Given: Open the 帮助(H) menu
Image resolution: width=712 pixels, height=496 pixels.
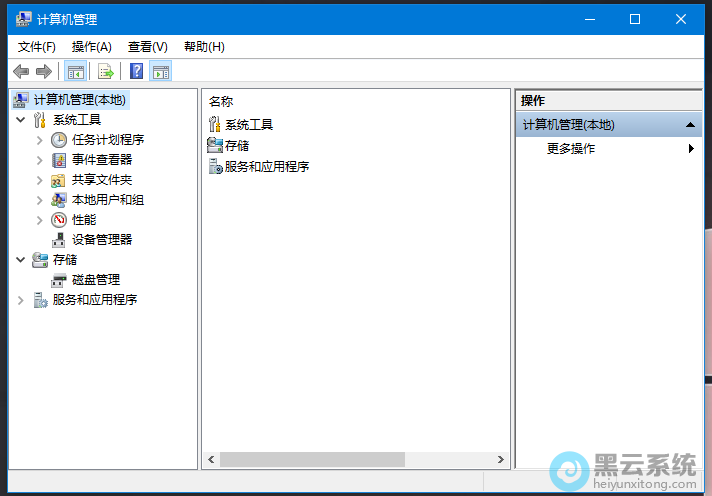Looking at the screenshot, I should (x=204, y=47).
